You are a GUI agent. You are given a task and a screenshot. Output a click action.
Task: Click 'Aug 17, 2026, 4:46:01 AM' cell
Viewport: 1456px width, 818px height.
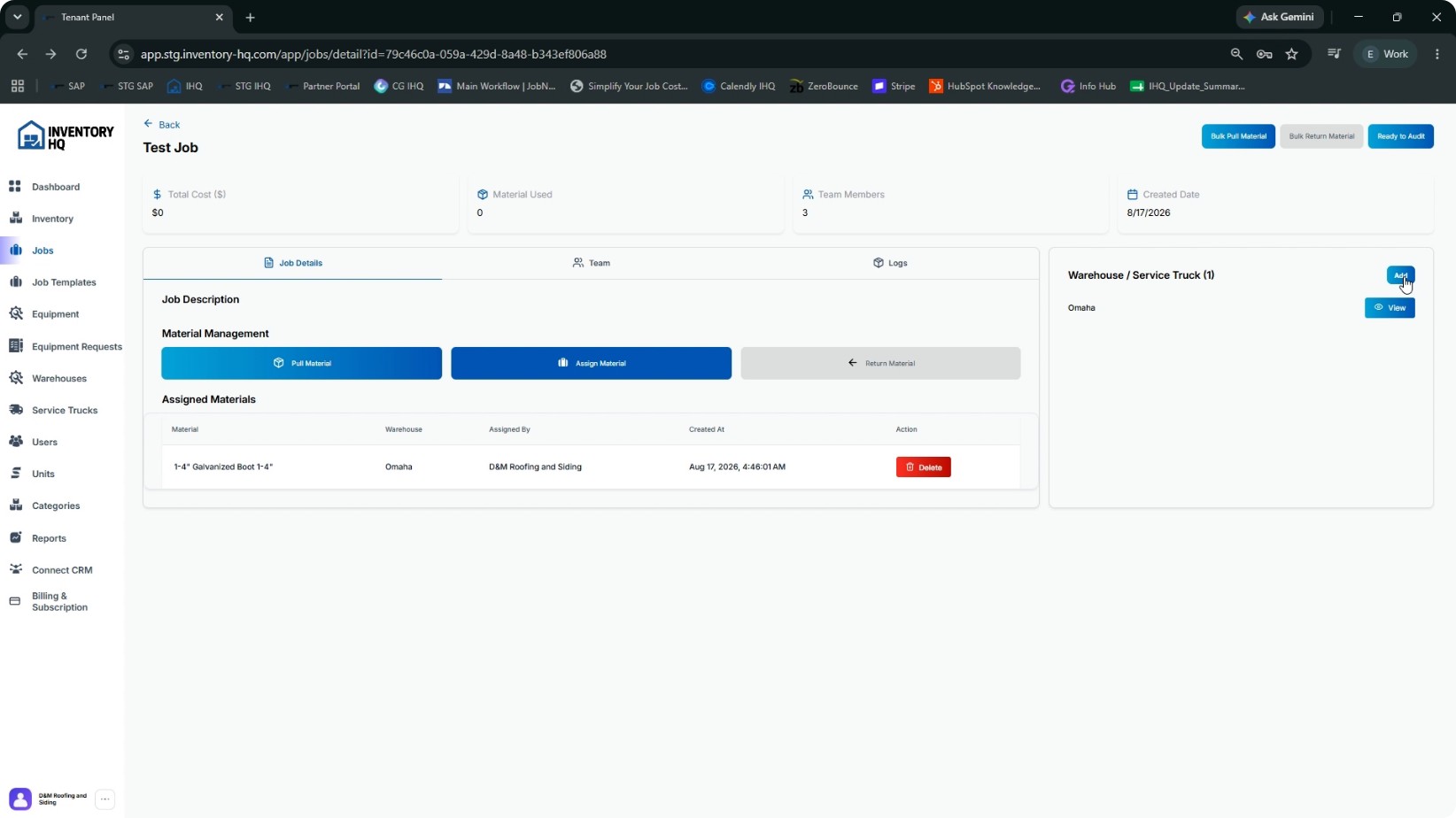(737, 467)
